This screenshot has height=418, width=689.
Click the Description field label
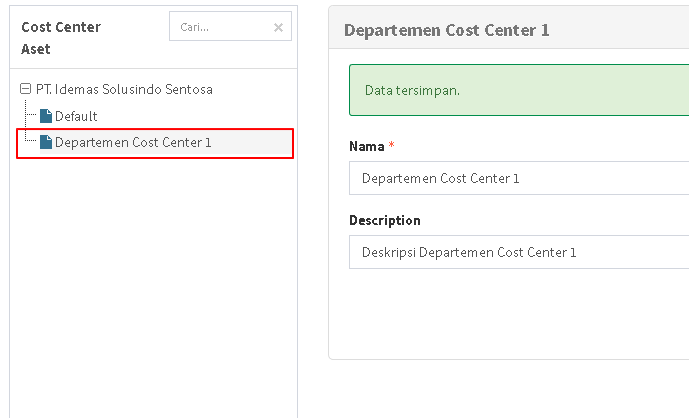click(x=384, y=220)
